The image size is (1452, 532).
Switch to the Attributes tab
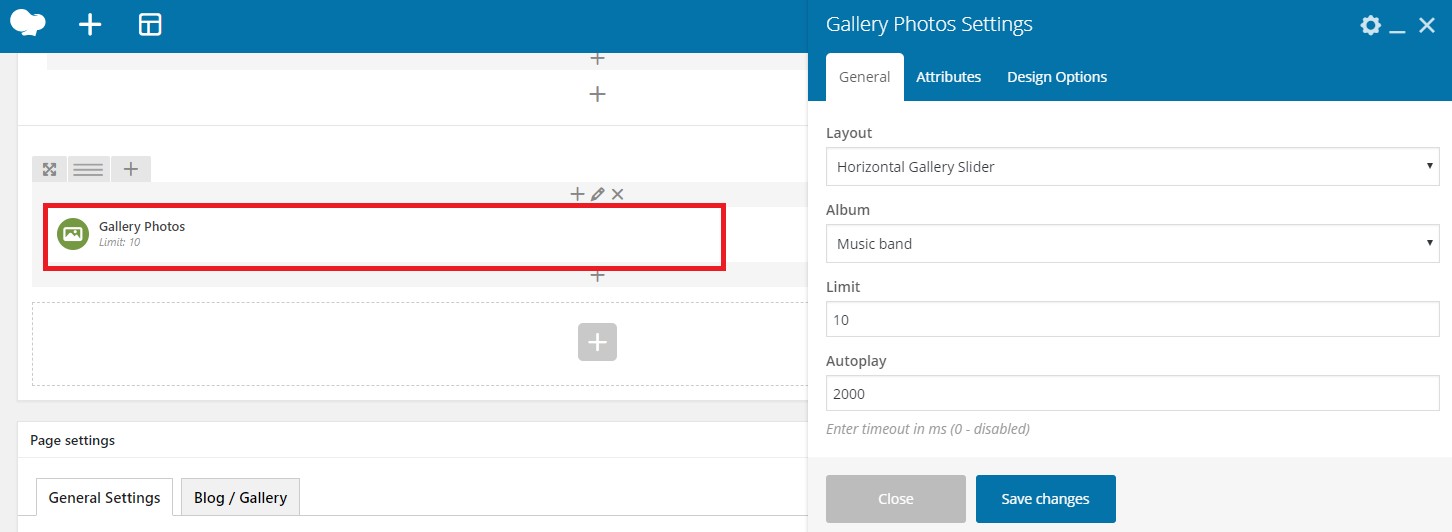click(948, 77)
